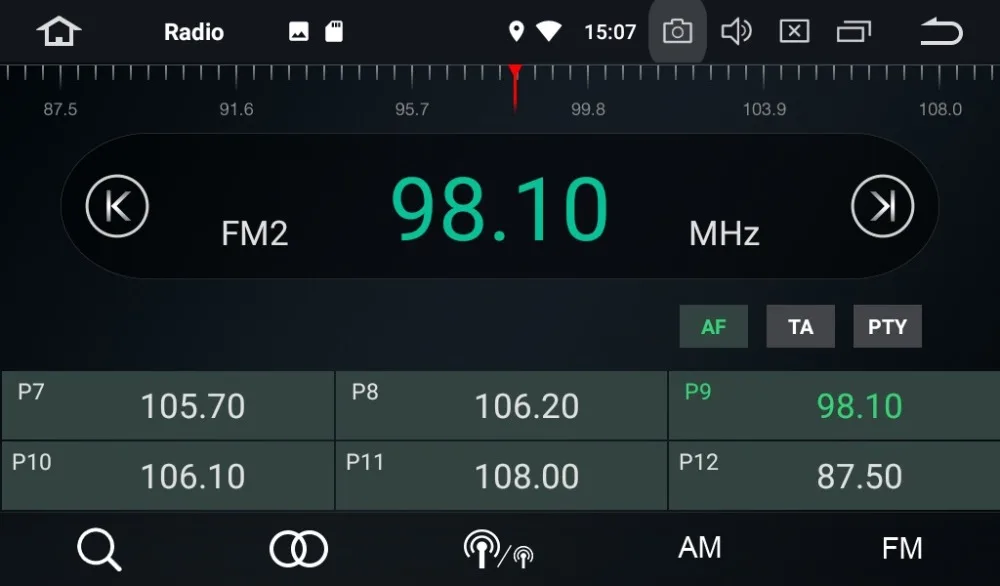This screenshot has width=1000, height=586.
Task: Open the PTY program type button
Action: (x=887, y=326)
